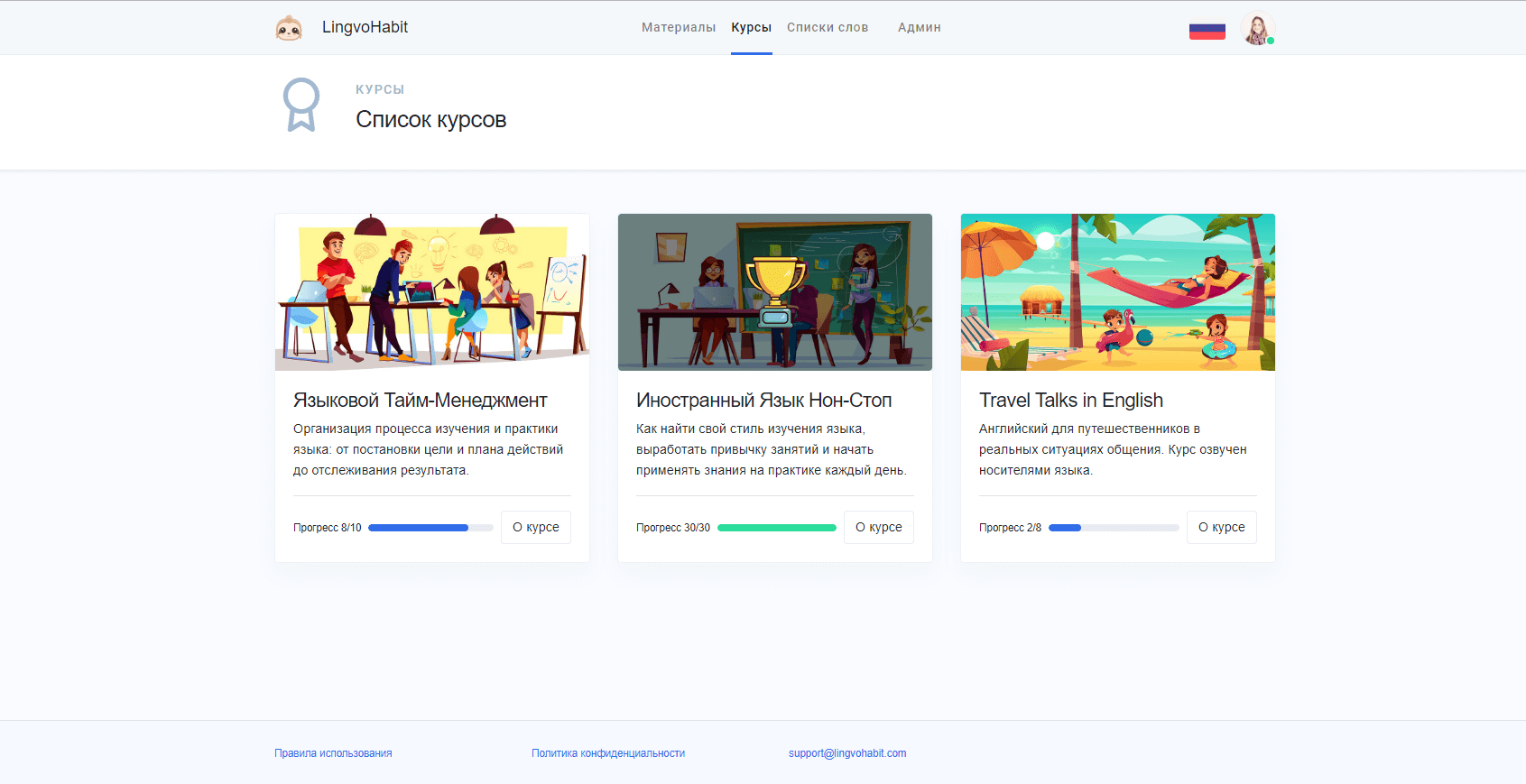Open the user avatar profile menu
This screenshot has height=784, width=1526.
pyautogui.click(x=1257, y=28)
